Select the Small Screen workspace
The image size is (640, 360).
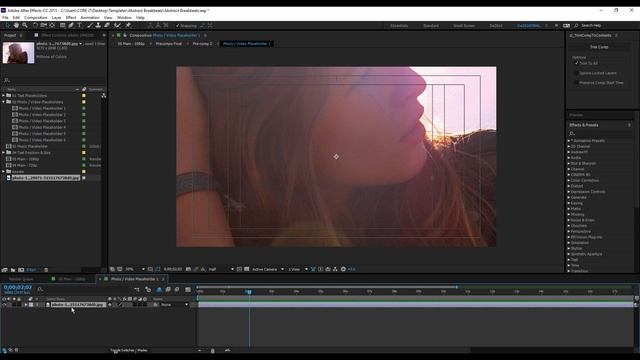pos(464,26)
